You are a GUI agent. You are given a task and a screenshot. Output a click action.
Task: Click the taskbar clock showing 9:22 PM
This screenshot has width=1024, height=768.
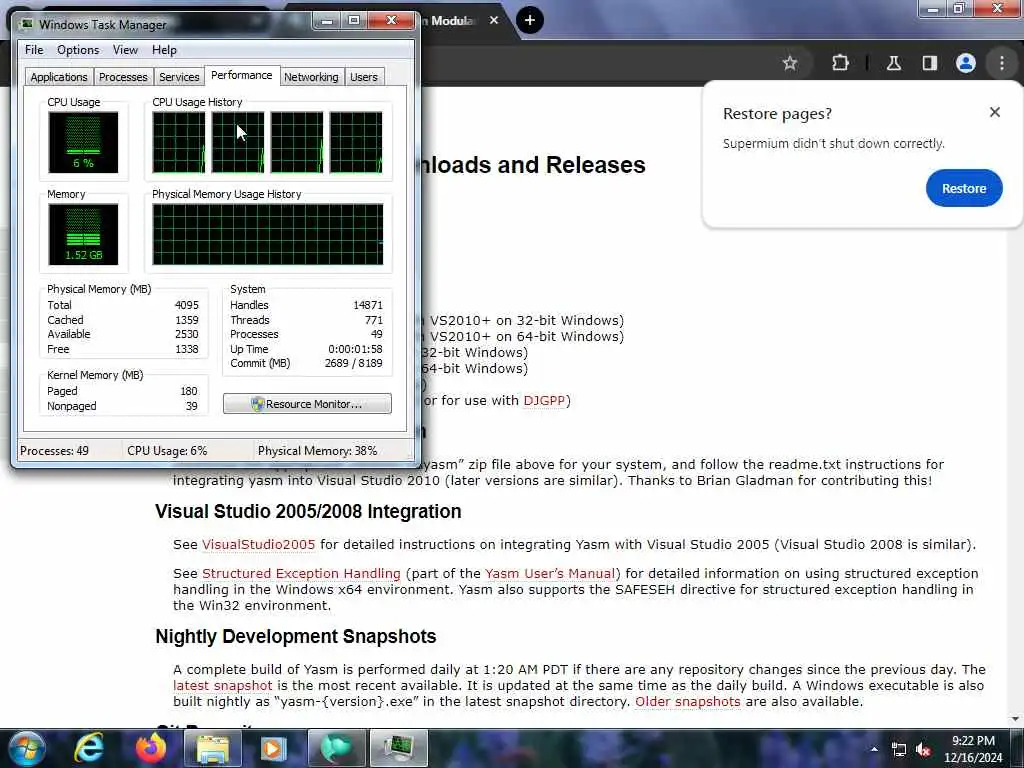coord(973,749)
